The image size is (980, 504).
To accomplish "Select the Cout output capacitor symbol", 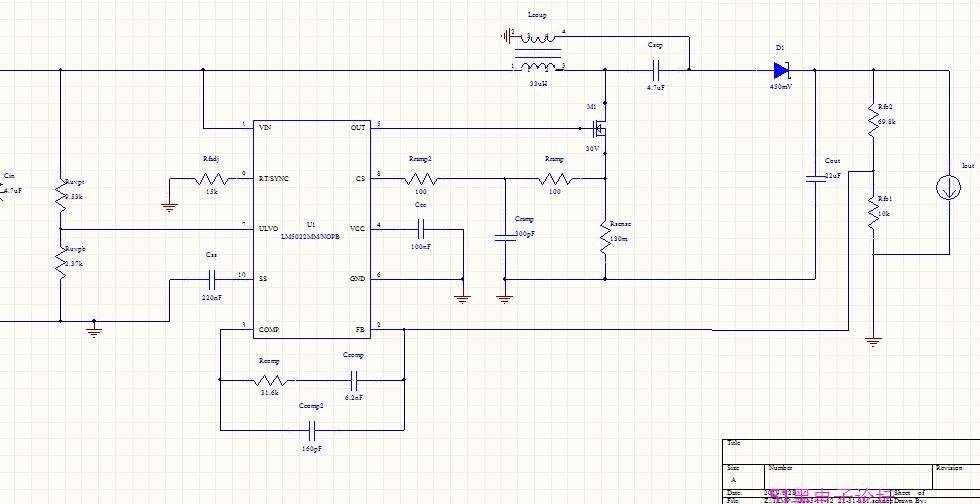I will 815,179.
